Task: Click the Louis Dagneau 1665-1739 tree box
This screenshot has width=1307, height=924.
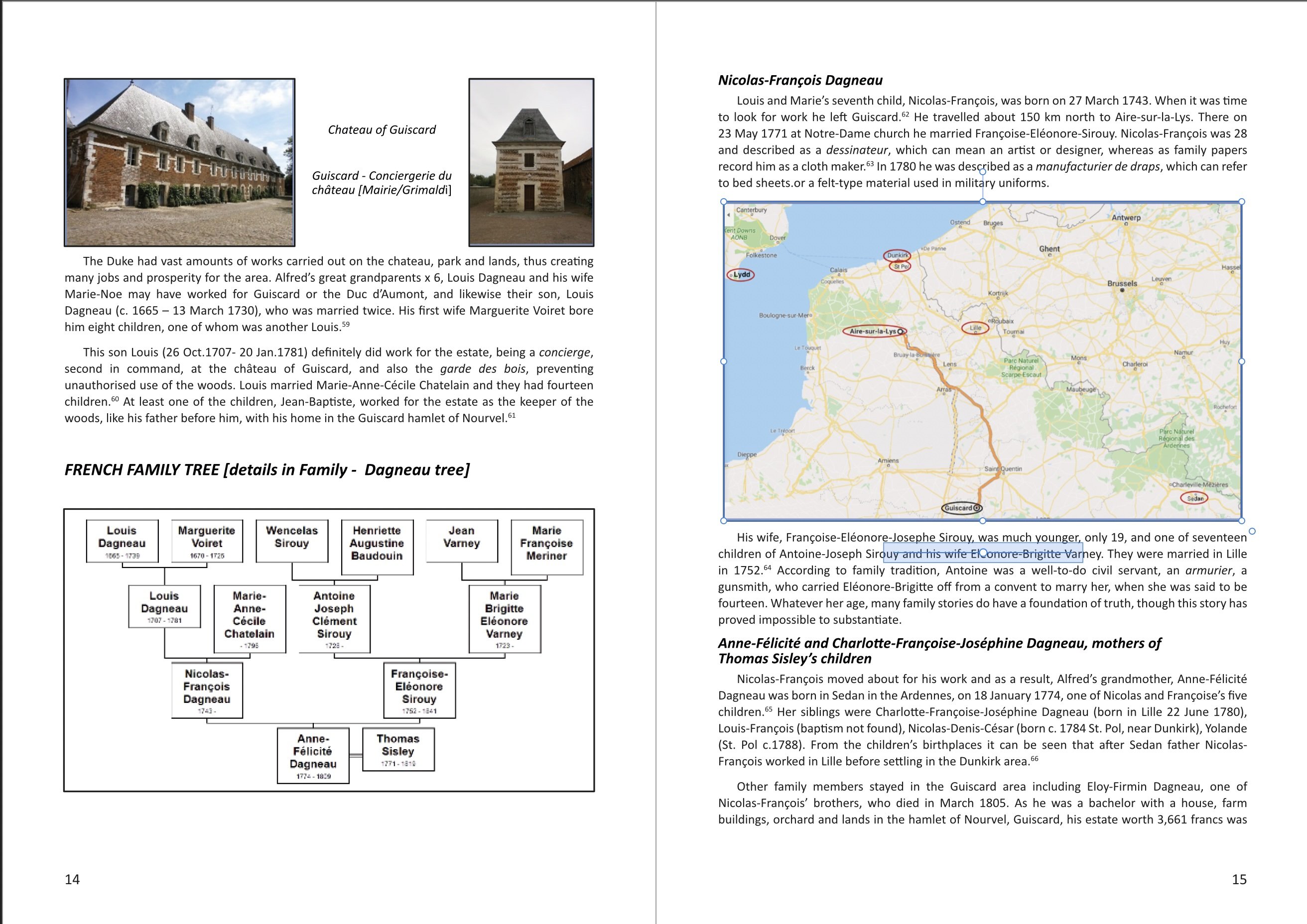Action: tap(122, 541)
